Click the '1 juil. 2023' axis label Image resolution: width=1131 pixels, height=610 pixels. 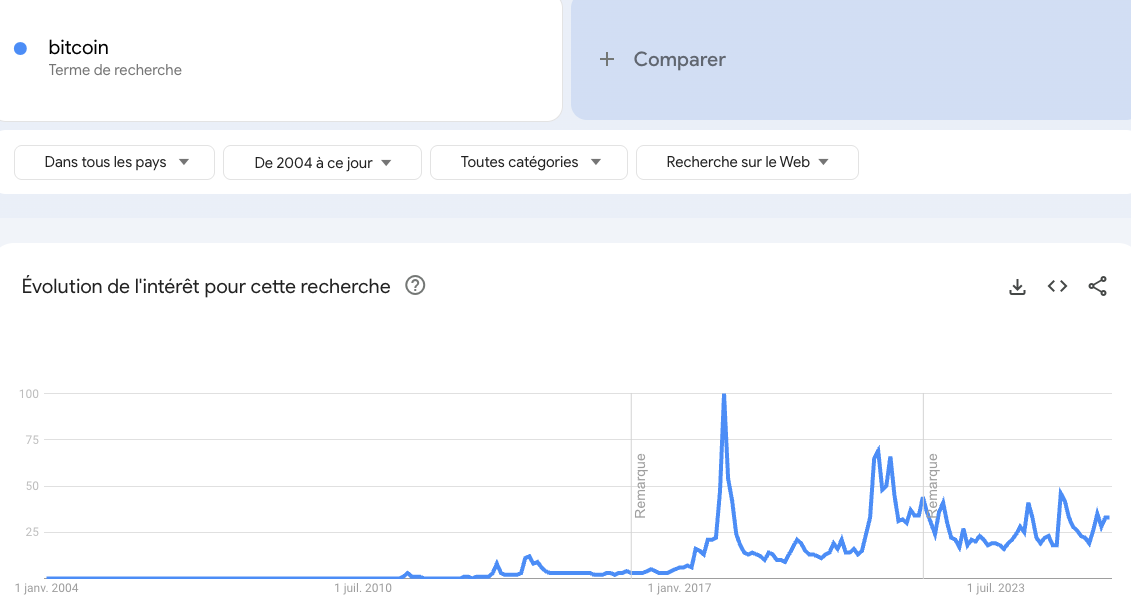pyautogui.click(x=998, y=588)
